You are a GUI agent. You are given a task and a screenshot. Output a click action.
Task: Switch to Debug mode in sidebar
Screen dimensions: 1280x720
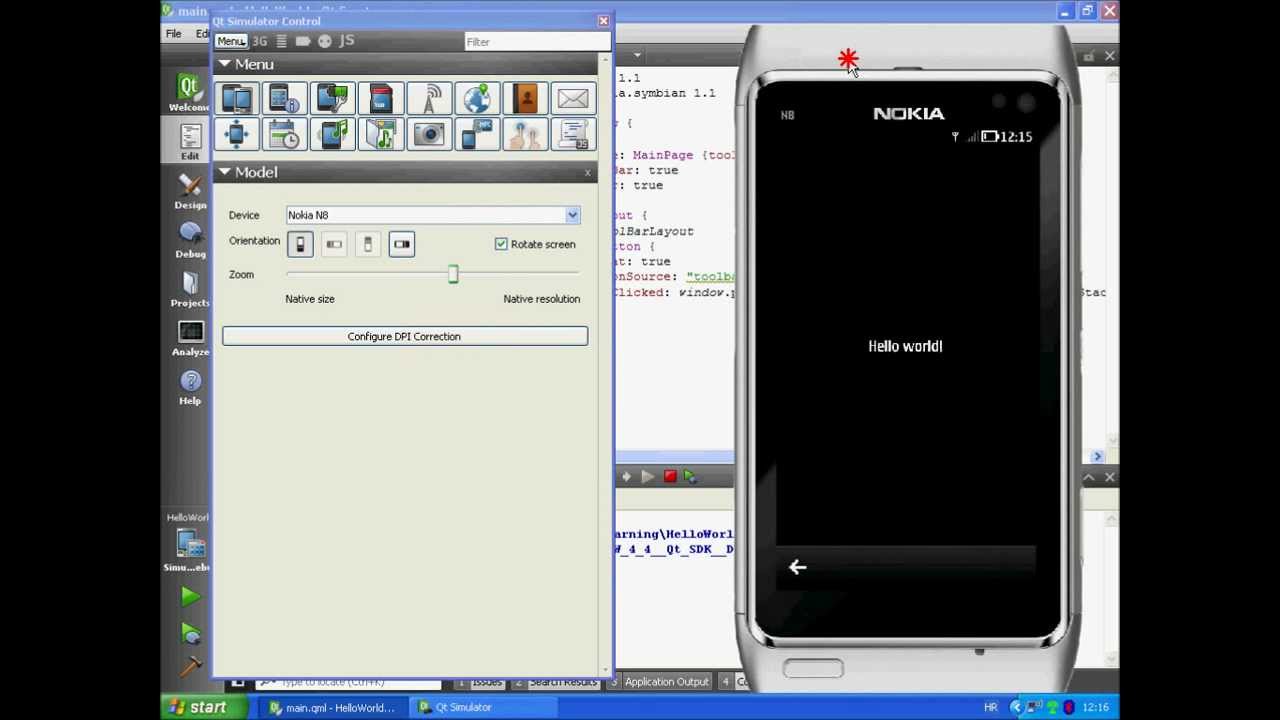(190, 240)
